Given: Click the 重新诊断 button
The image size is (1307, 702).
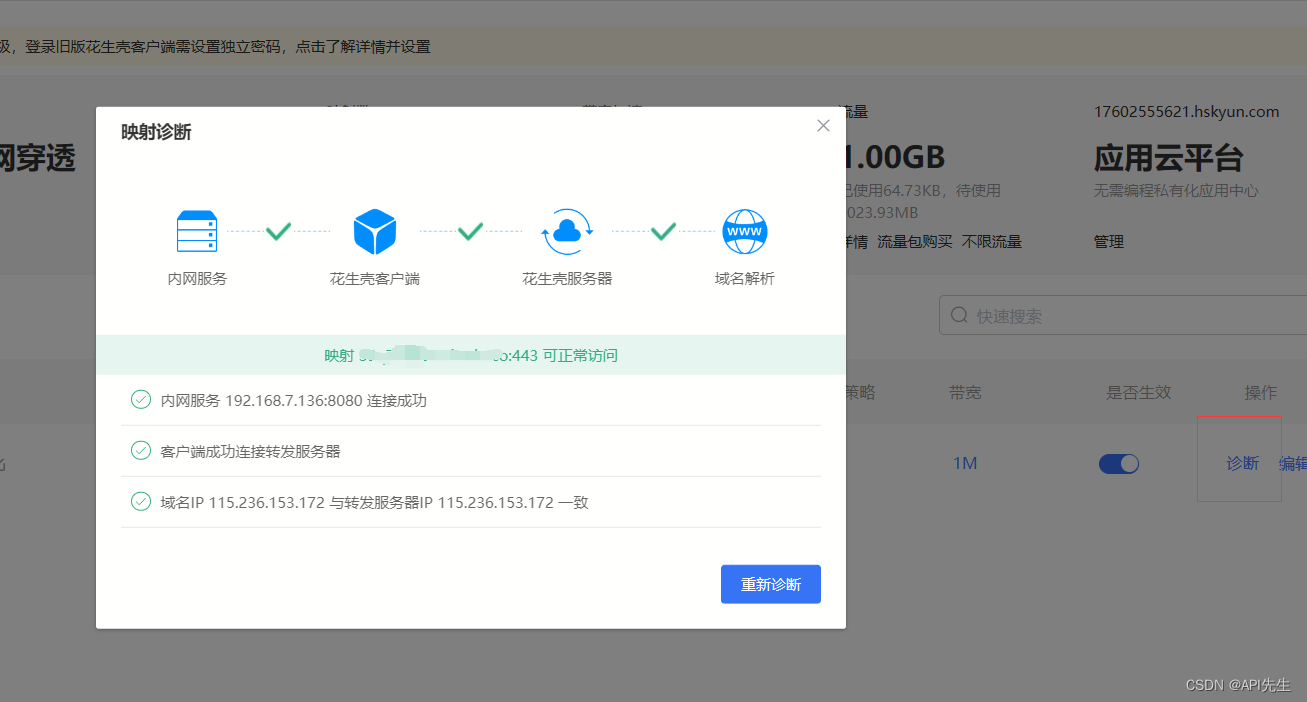Looking at the screenshot, I should (771, 584).
